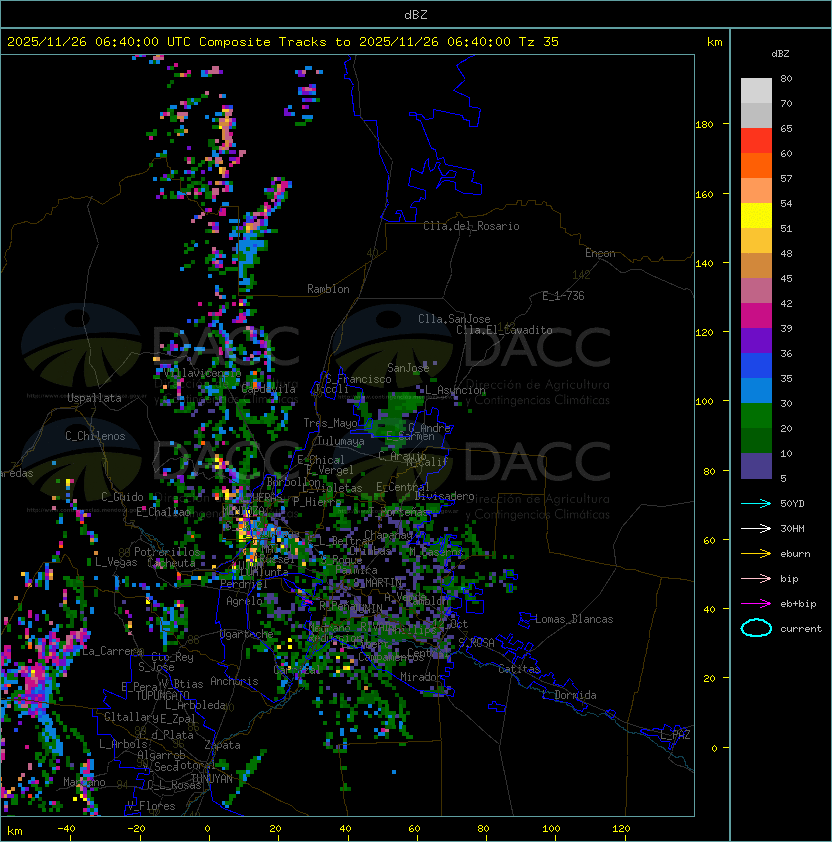Click the 'current' legend label
Viewport: 832px width, 842px height.
coord(801,629)
